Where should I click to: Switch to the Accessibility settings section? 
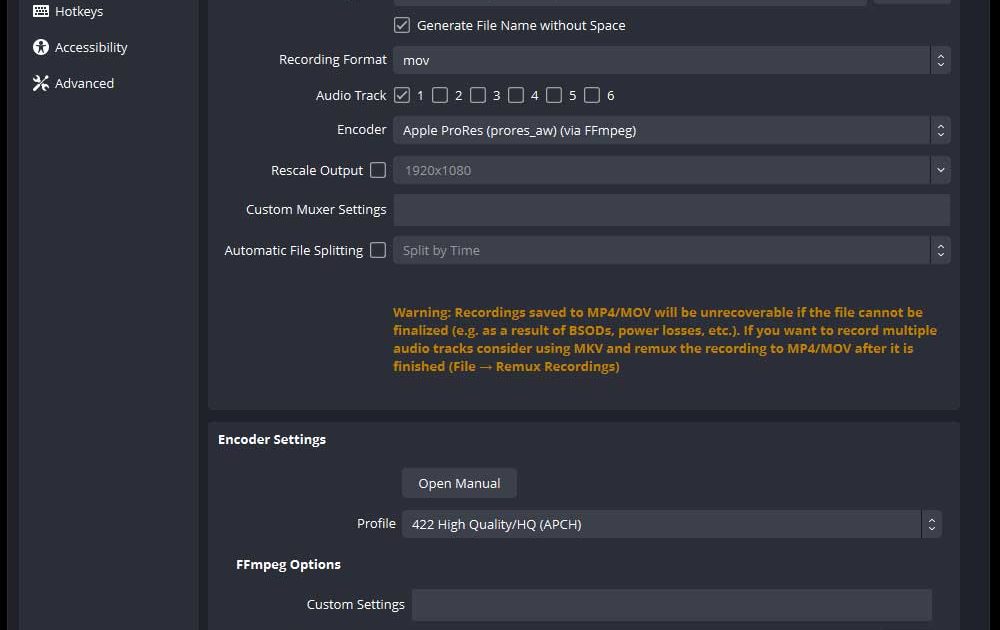tap(90, 47)
